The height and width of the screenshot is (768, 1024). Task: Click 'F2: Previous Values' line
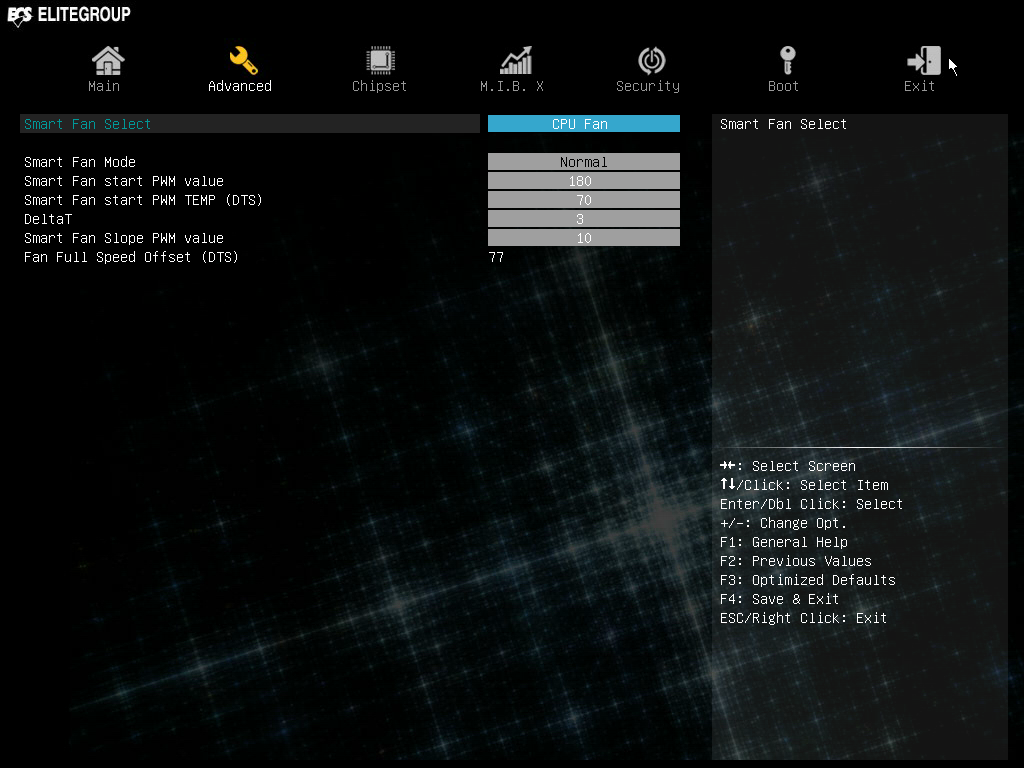795,561
